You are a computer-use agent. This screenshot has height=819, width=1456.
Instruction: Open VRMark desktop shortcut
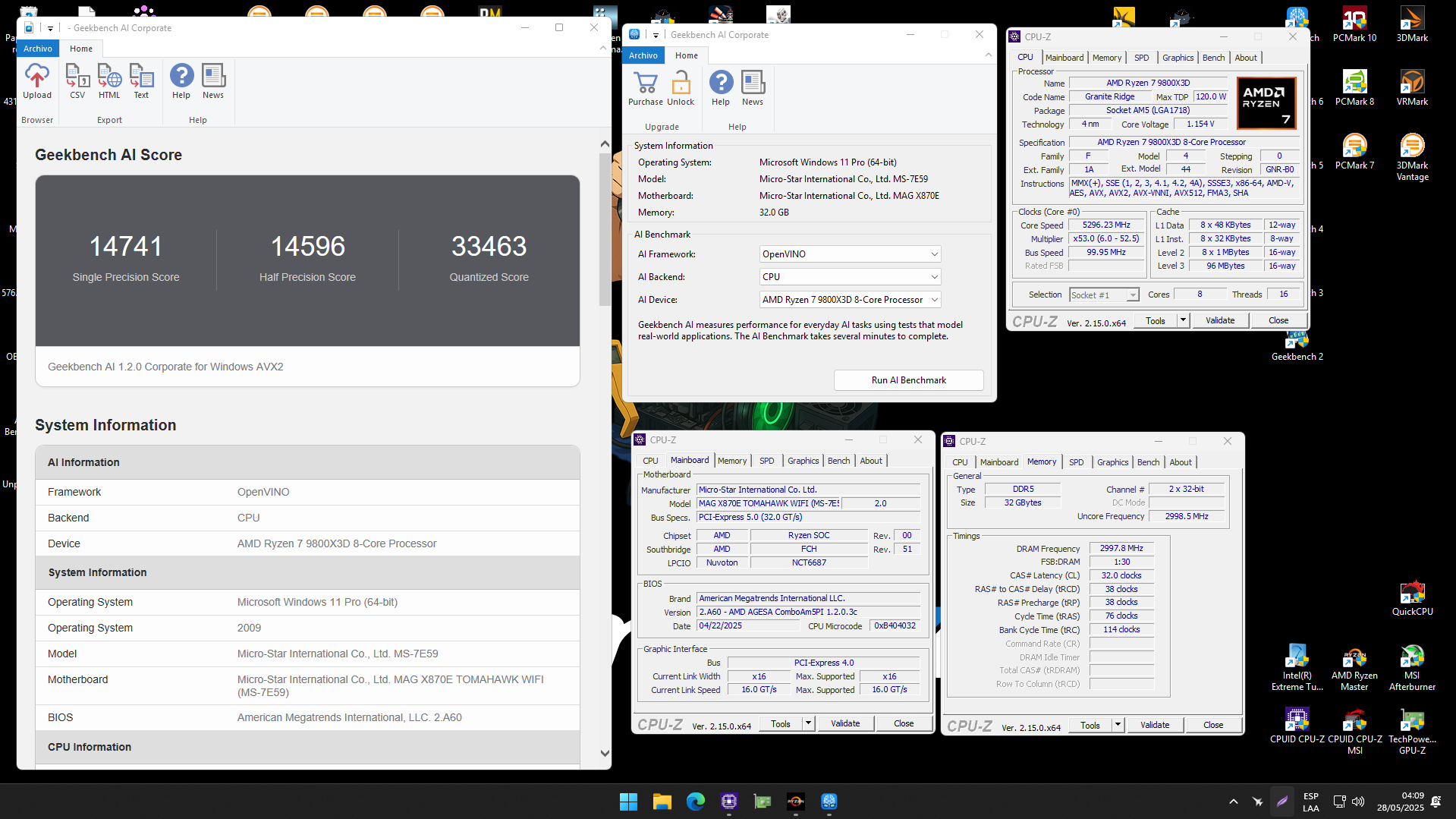point(1412,88)
